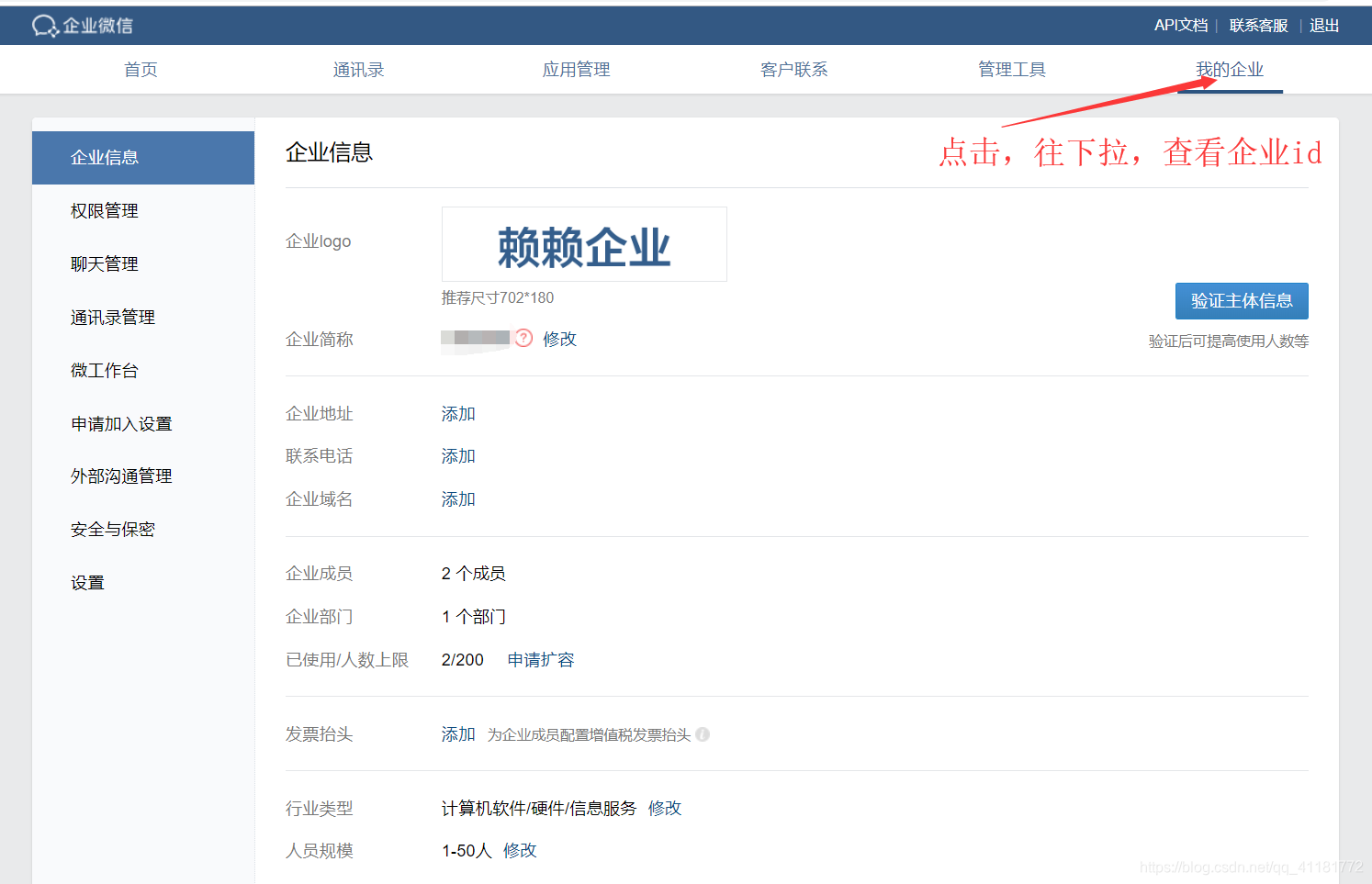The height and width of the screenshot is (884, 1372).
Task: Click 修改 next to 企业简称
Action: coord(559,339)
